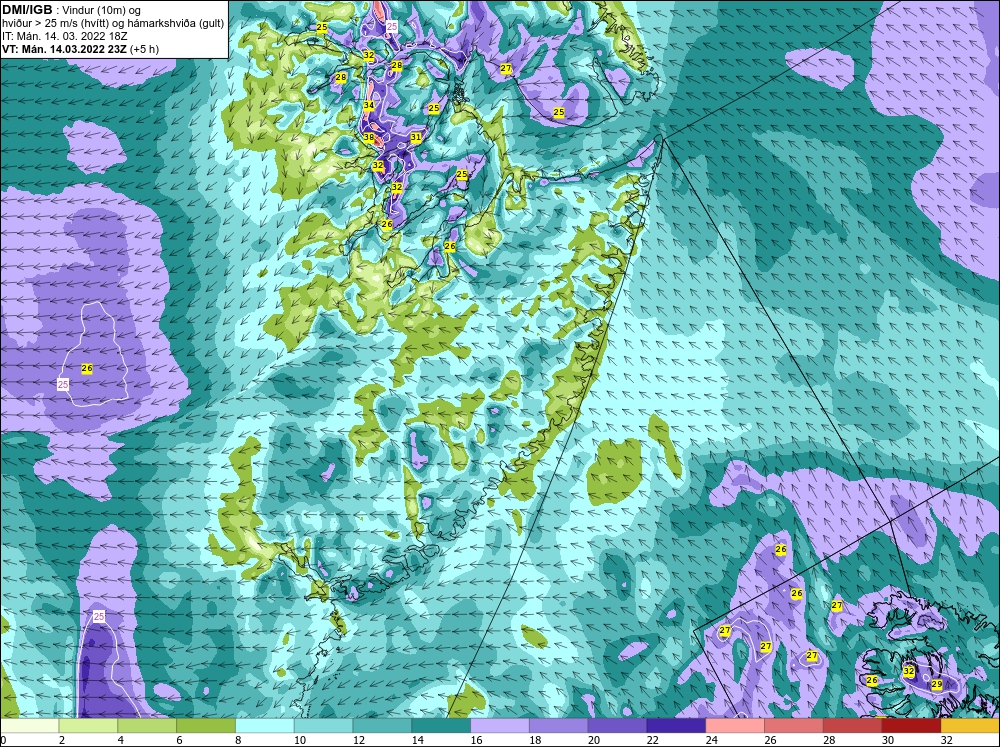
Task: Pick the 14–16 m/s dark teal legend swatch
Action: [441, 725]
